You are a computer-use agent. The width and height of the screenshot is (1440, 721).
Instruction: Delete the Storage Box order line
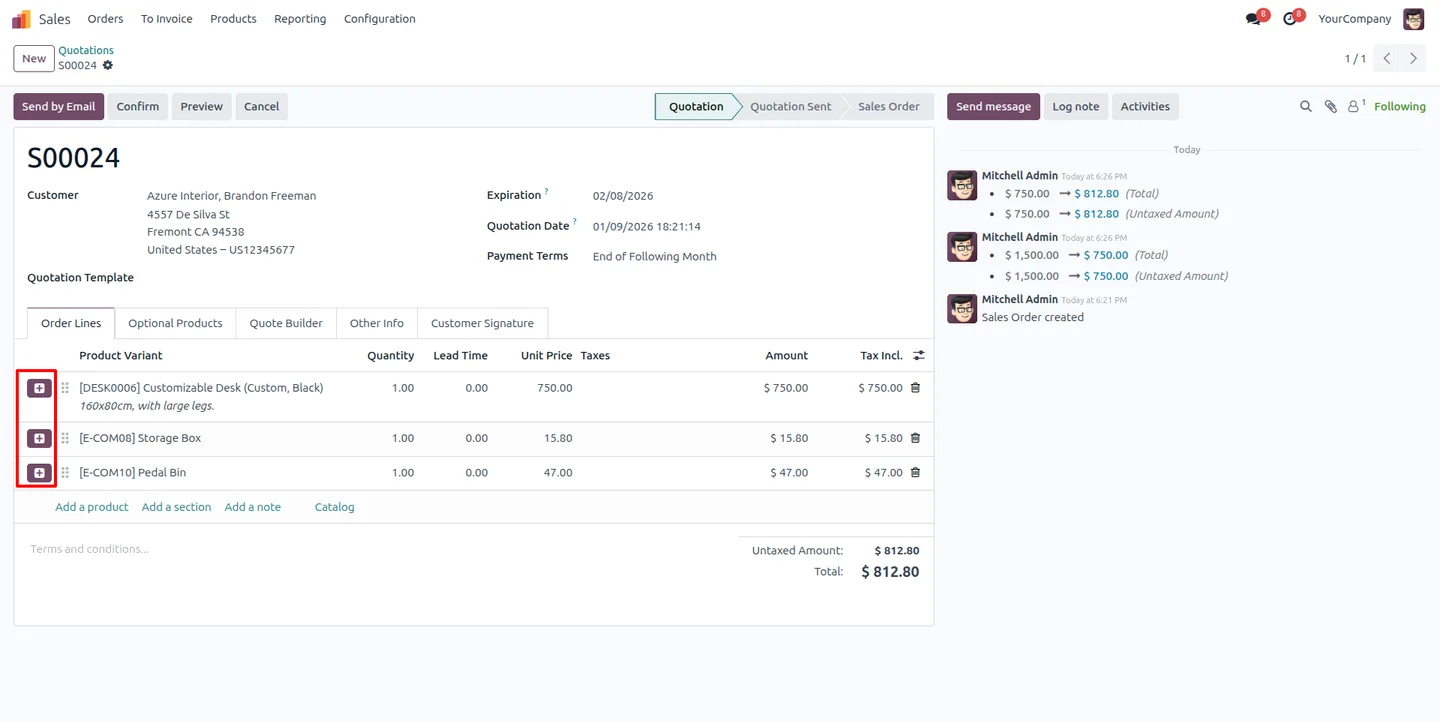pos(915,438)
